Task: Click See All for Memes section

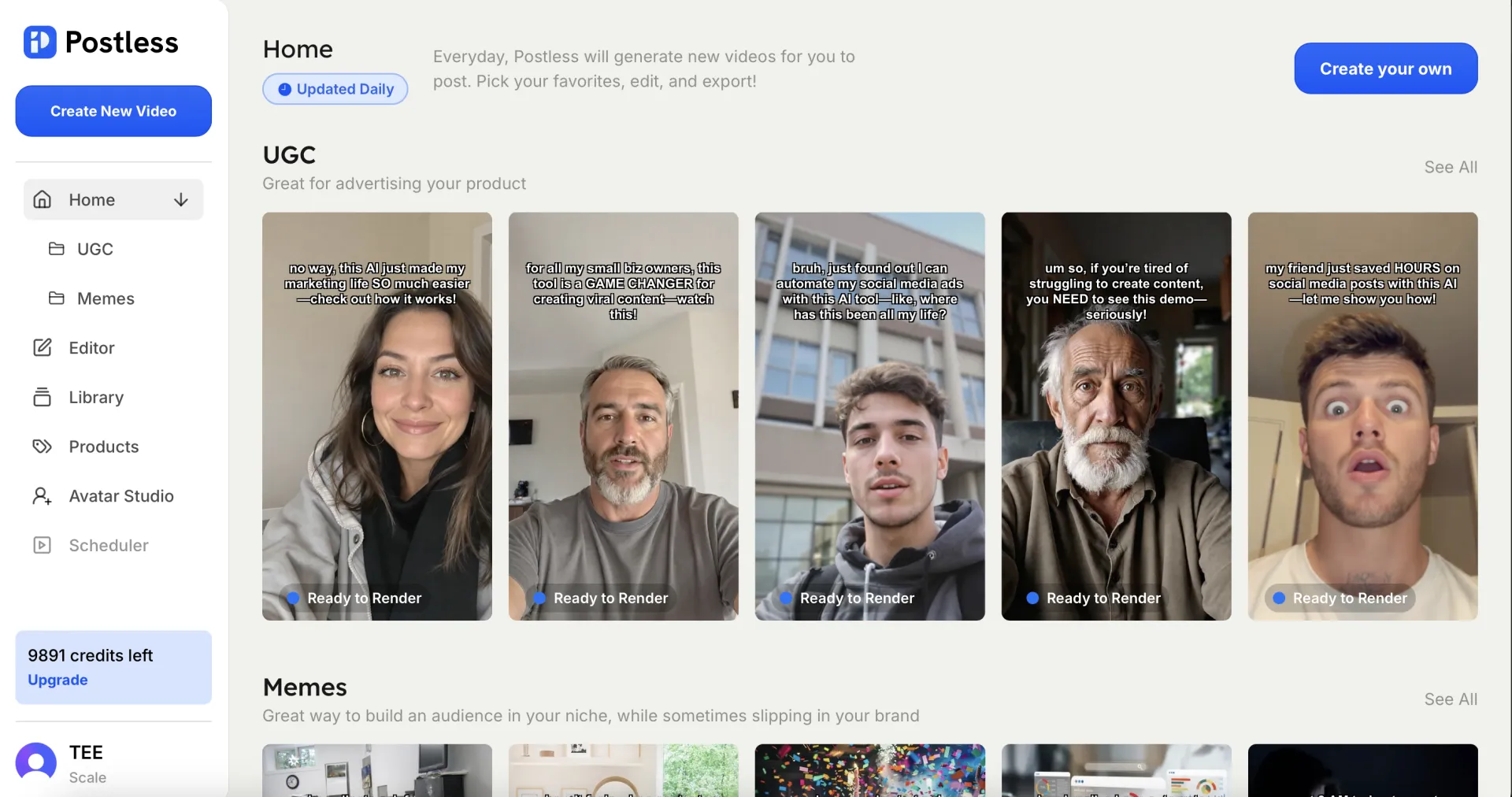Action: [x=1450, y=699]
